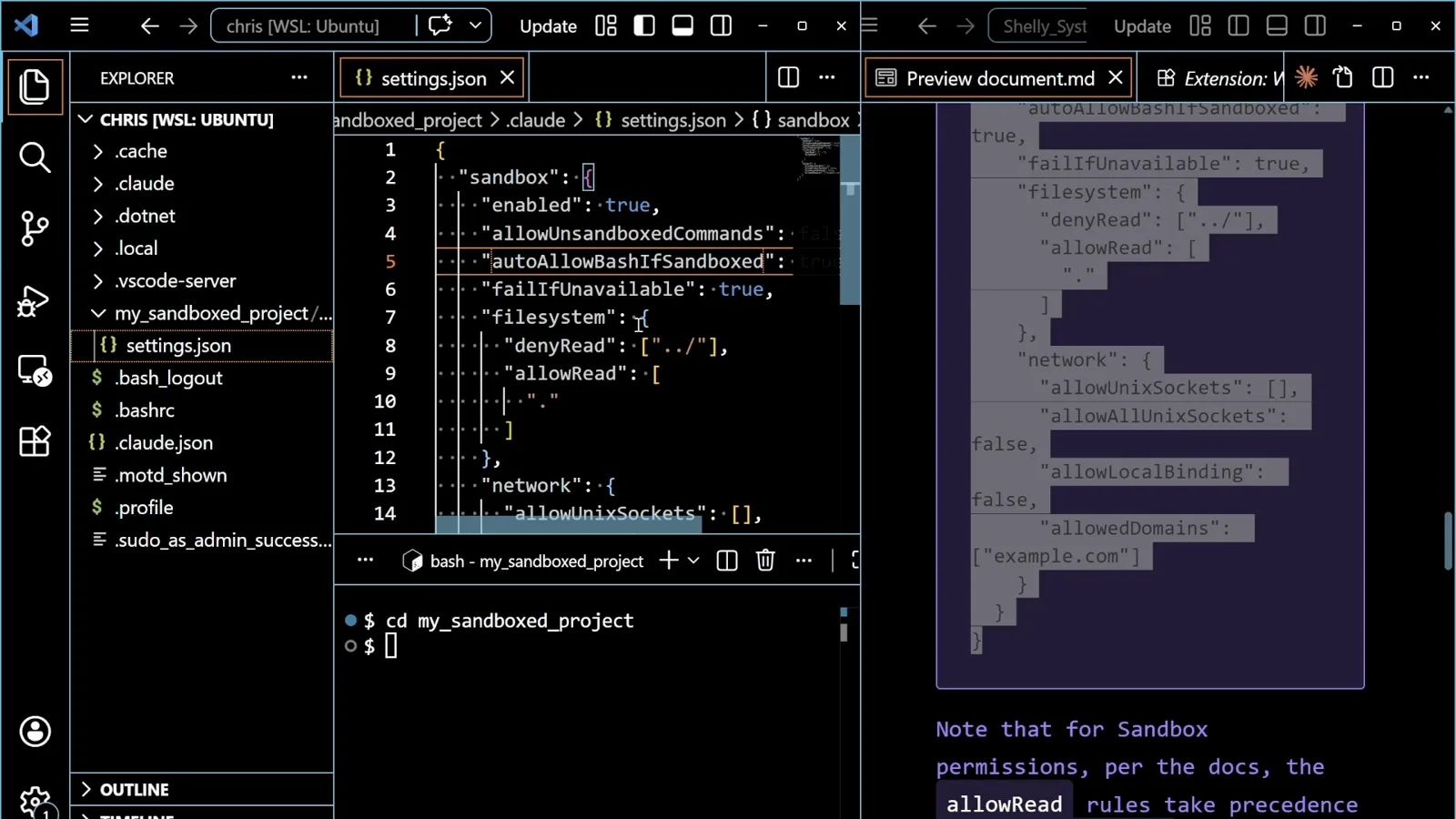
Task: Open .bash_logout file
Action: click(x=202, y=378)
